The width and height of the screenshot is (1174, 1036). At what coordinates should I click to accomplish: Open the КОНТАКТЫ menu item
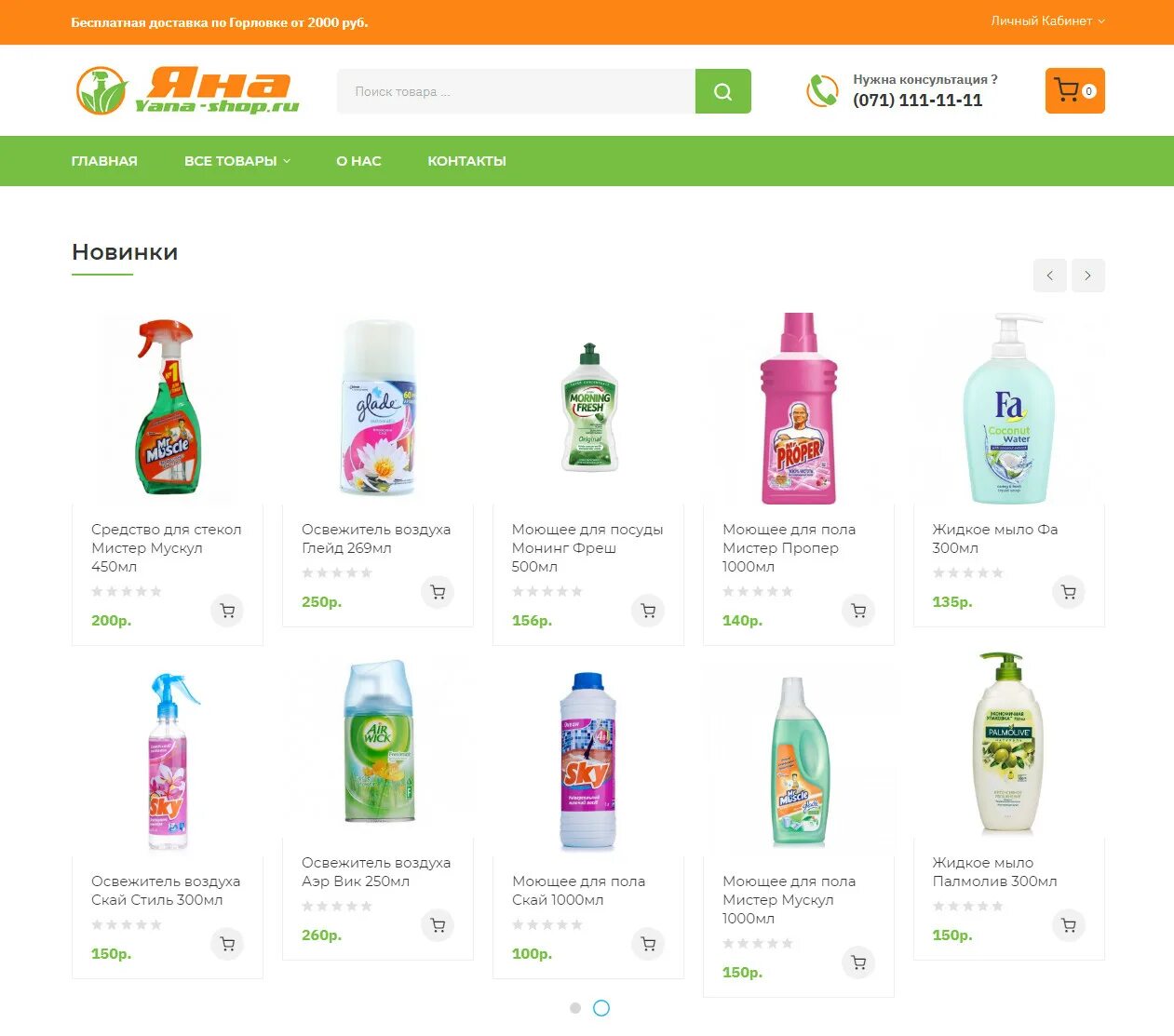pyautogui.click(x=467, y=161)
